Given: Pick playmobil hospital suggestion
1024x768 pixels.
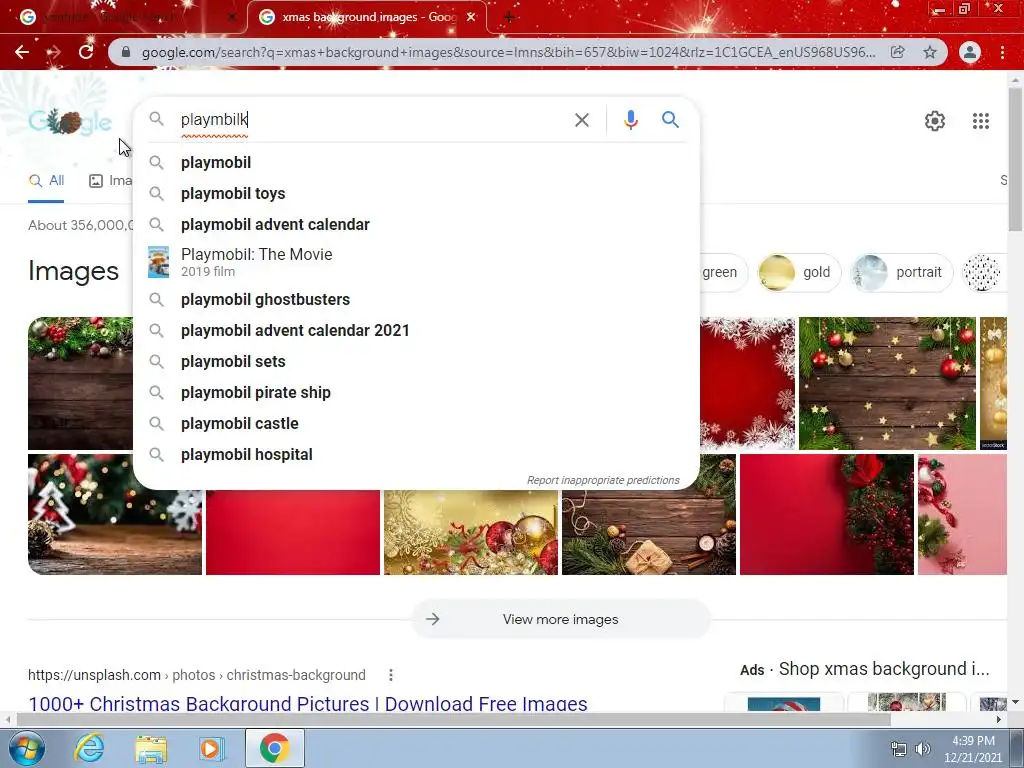Looking at the screenshot, I should coord(417,455).
